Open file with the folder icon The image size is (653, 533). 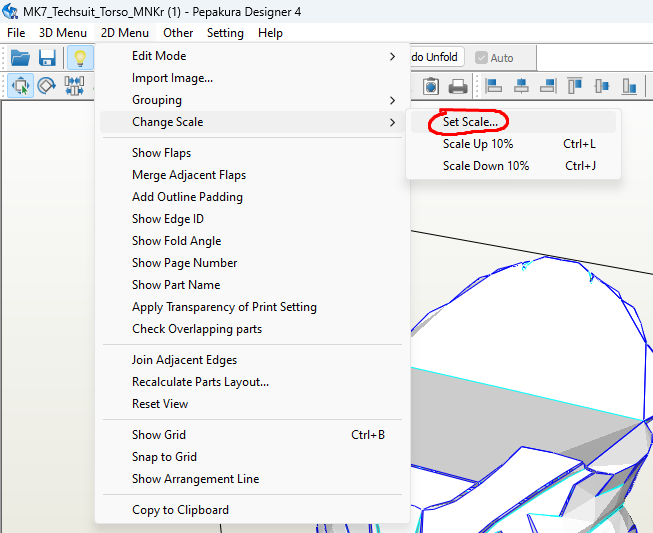20,57
